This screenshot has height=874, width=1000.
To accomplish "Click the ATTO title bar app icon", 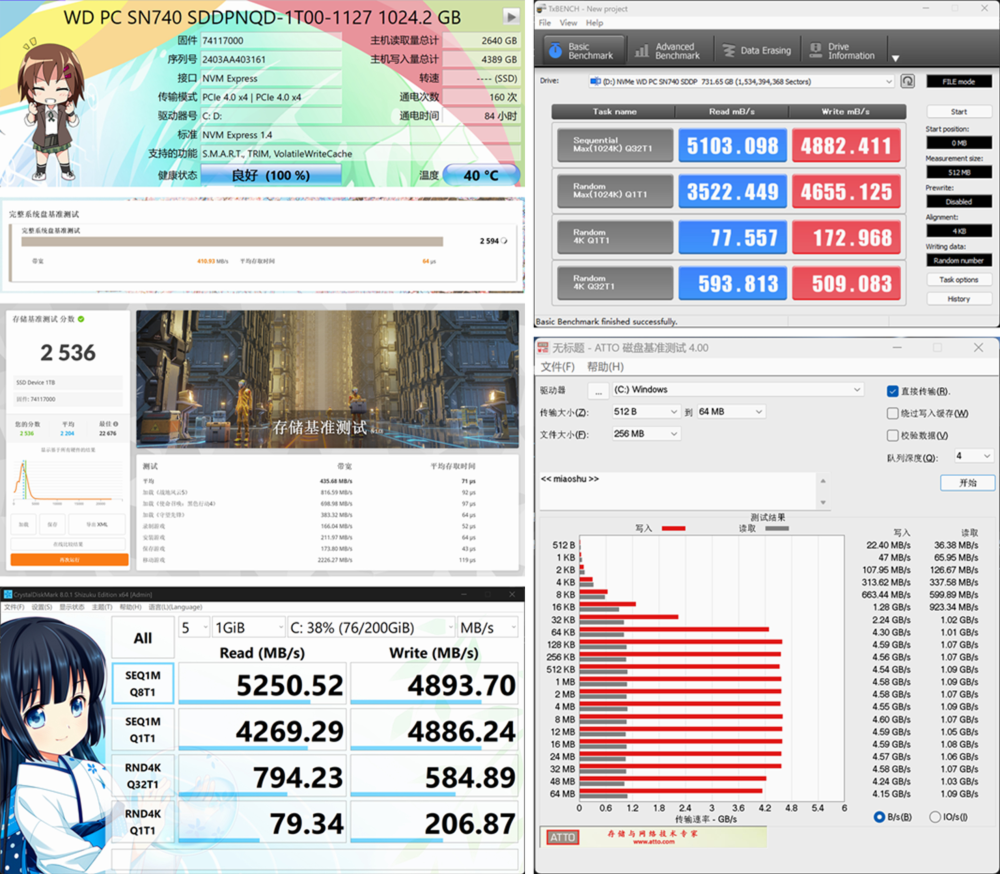I will pos(543,348).
